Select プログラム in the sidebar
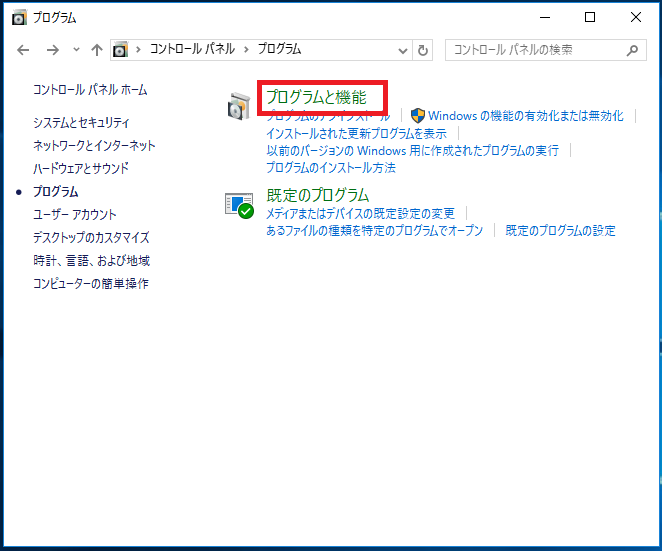662x551 pixels. coord(56,192)
